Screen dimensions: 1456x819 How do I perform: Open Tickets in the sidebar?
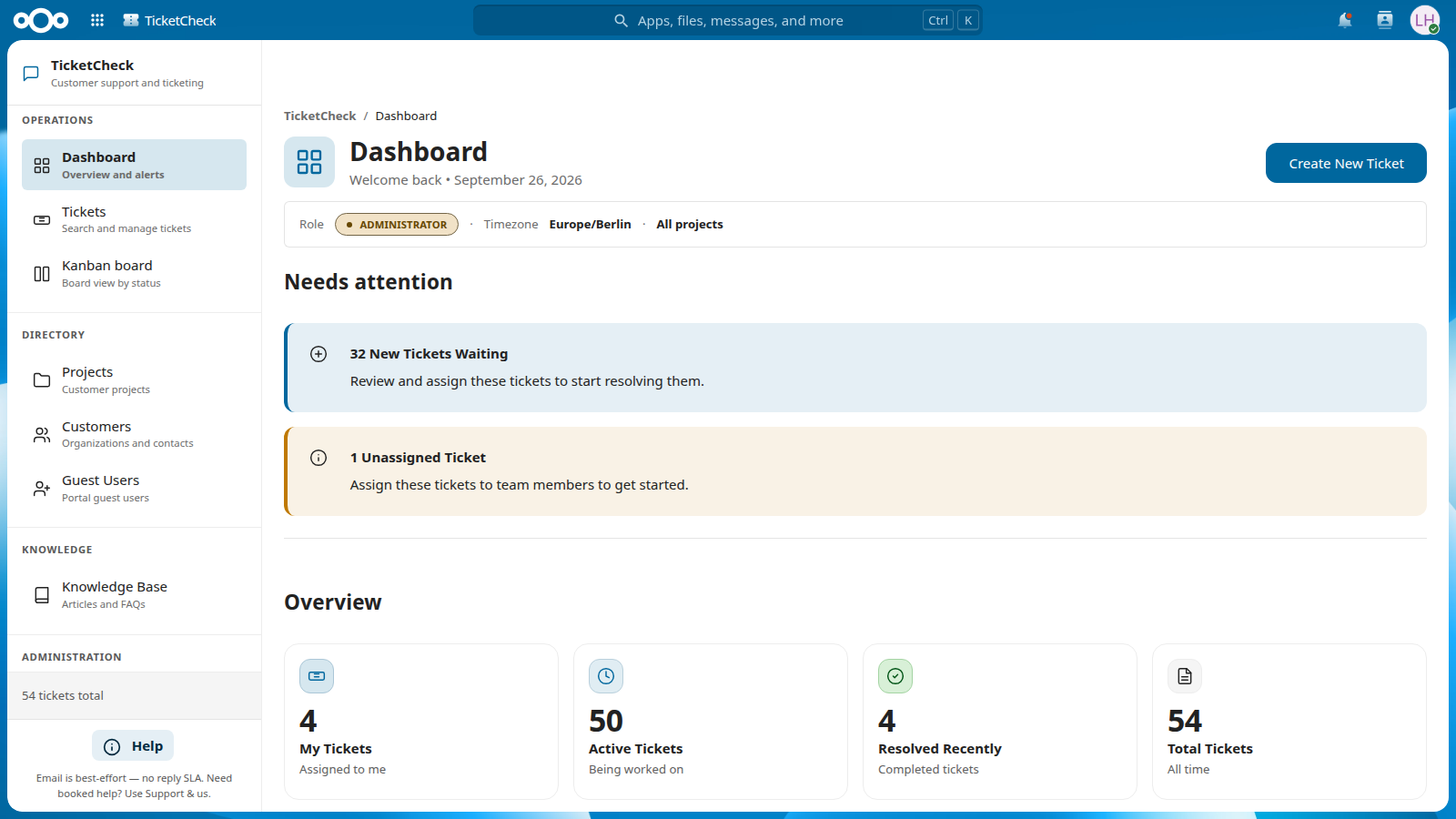[x=134, y=219]
